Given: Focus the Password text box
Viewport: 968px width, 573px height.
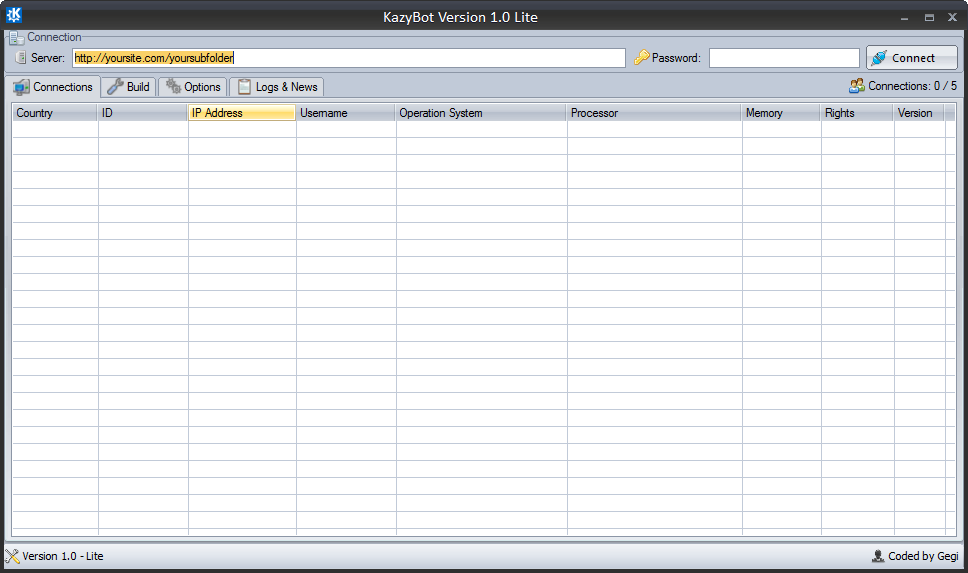Looking at the screenshot, I should 783,58.
